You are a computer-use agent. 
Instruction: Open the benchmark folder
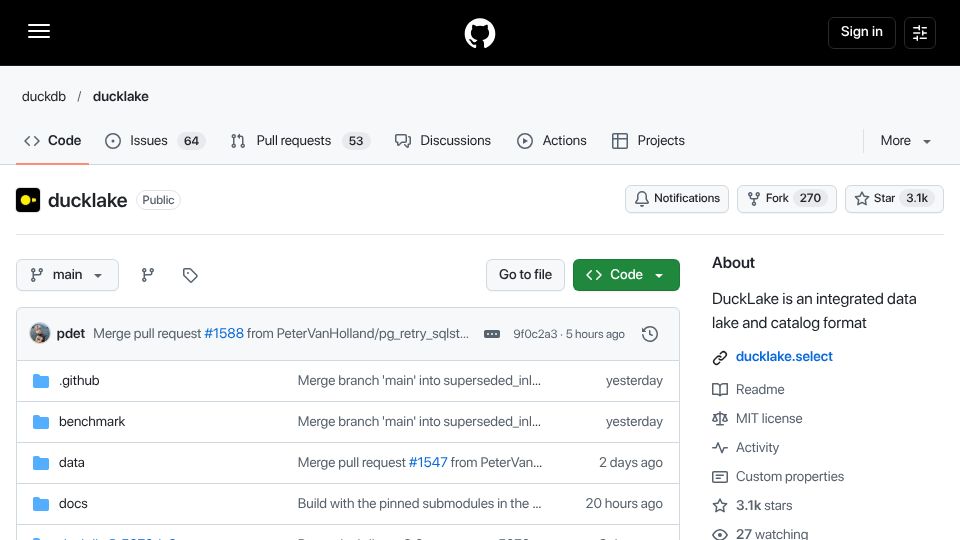[92, 422]
